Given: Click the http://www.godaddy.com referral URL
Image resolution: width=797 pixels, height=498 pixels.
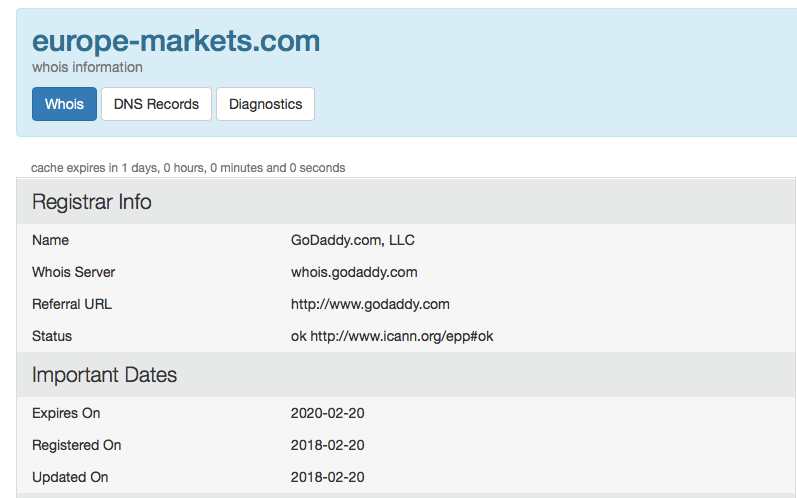Looking at the screenshot, I should point(370,304).
